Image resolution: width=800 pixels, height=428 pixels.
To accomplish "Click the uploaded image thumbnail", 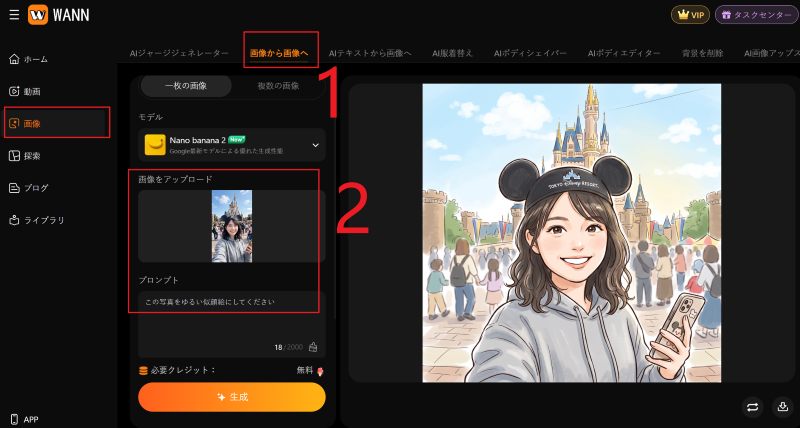I will coord(232,226).
